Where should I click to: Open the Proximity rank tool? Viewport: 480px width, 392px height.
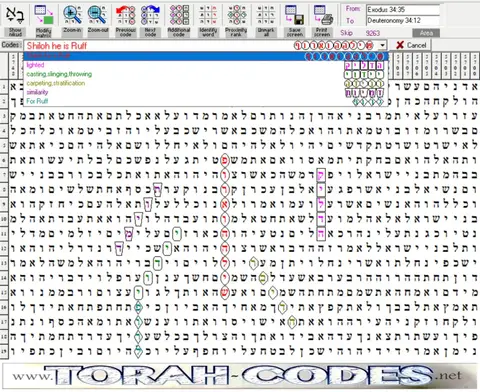point(236,21)
